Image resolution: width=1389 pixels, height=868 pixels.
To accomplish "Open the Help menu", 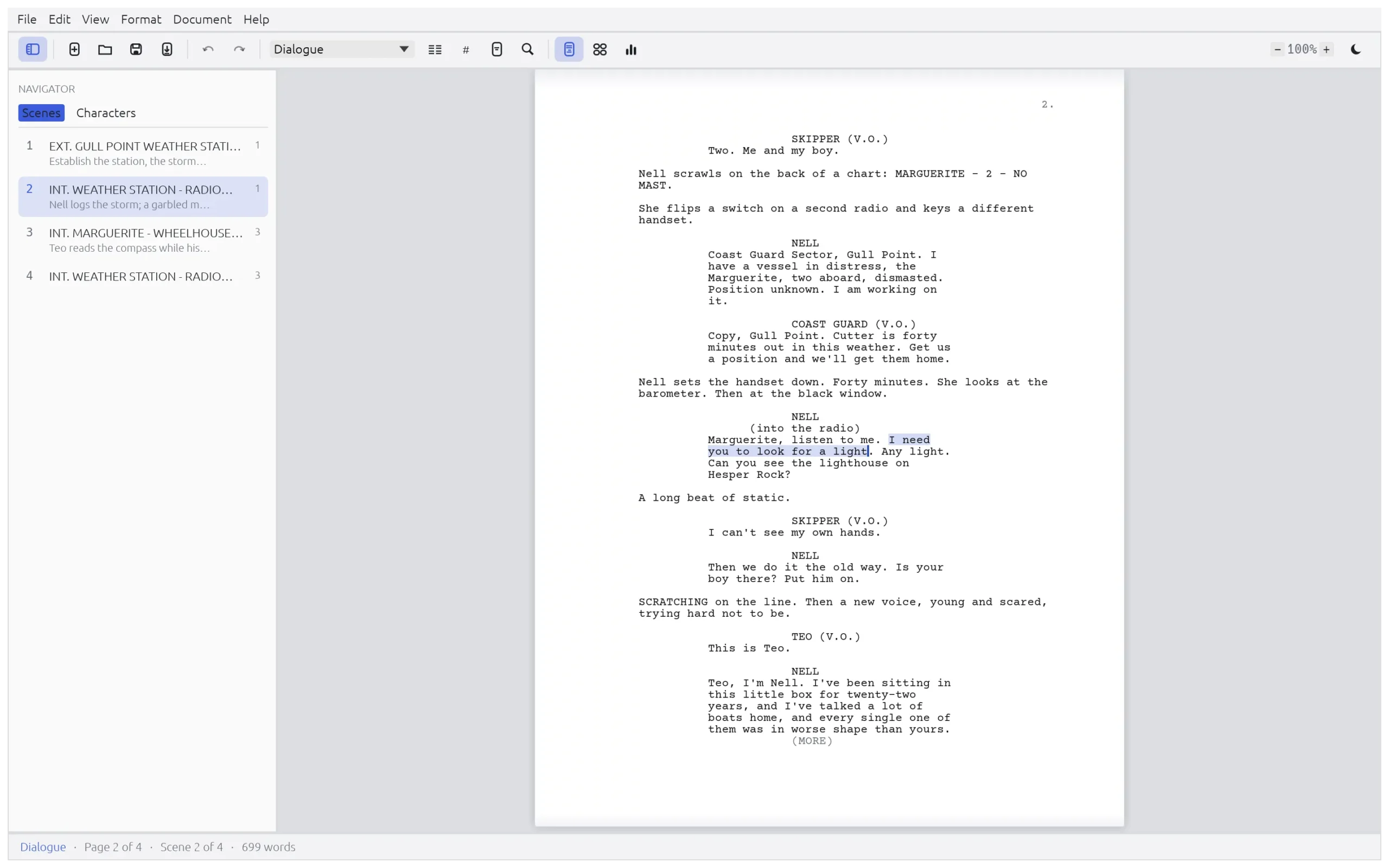I will [256, 19].
